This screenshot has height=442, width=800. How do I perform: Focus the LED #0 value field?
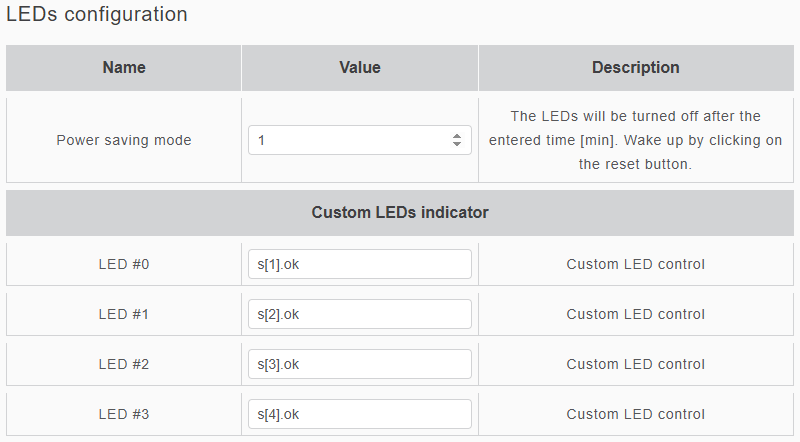(x=360, y=264)
